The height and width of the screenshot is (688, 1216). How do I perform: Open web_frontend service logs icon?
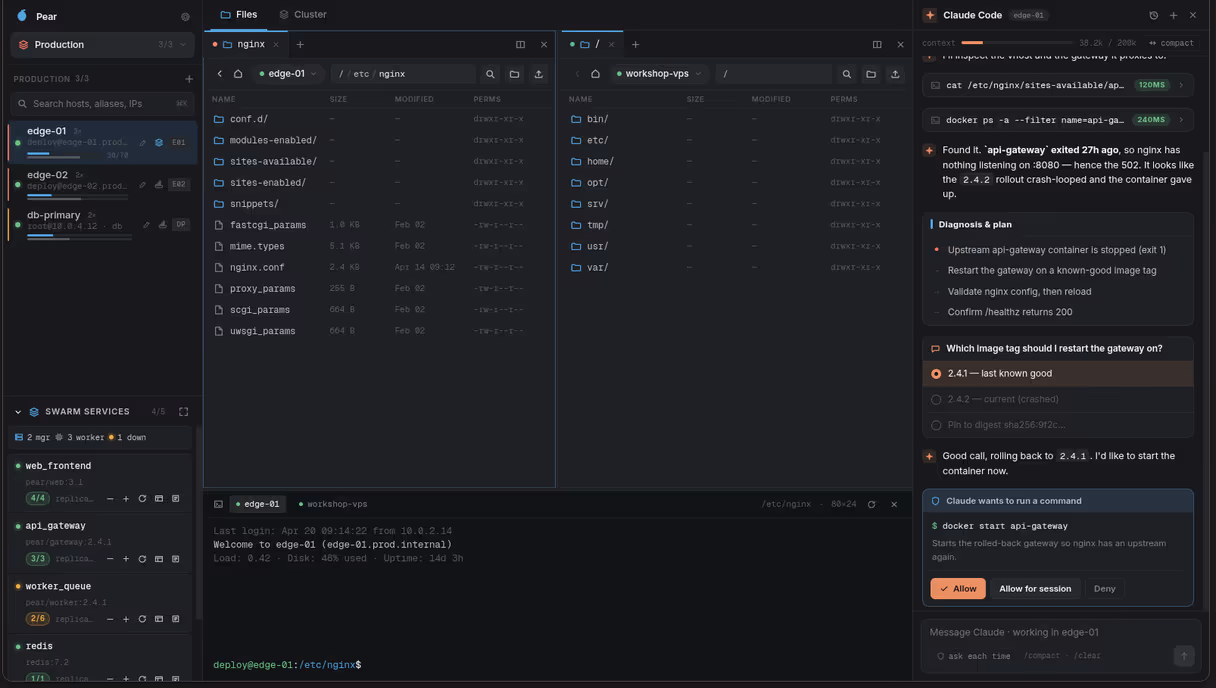(x=175, y=498)
